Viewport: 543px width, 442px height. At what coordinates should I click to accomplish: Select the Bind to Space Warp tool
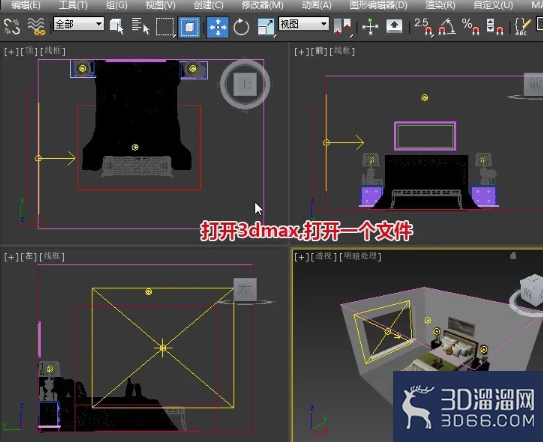(x=36, y=27)
